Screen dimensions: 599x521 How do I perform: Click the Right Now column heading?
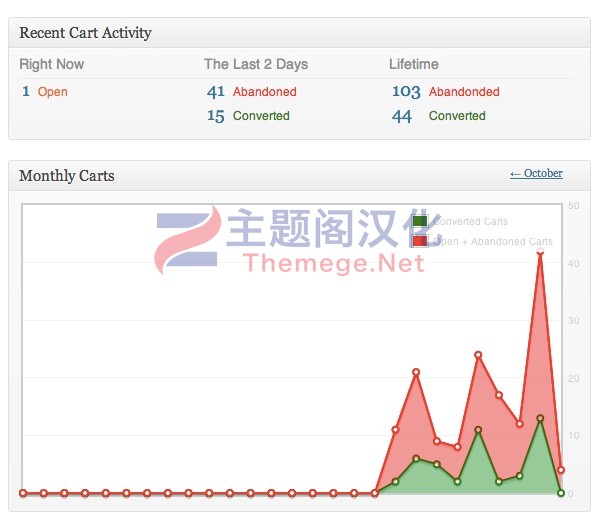click(x=52, y=64)
